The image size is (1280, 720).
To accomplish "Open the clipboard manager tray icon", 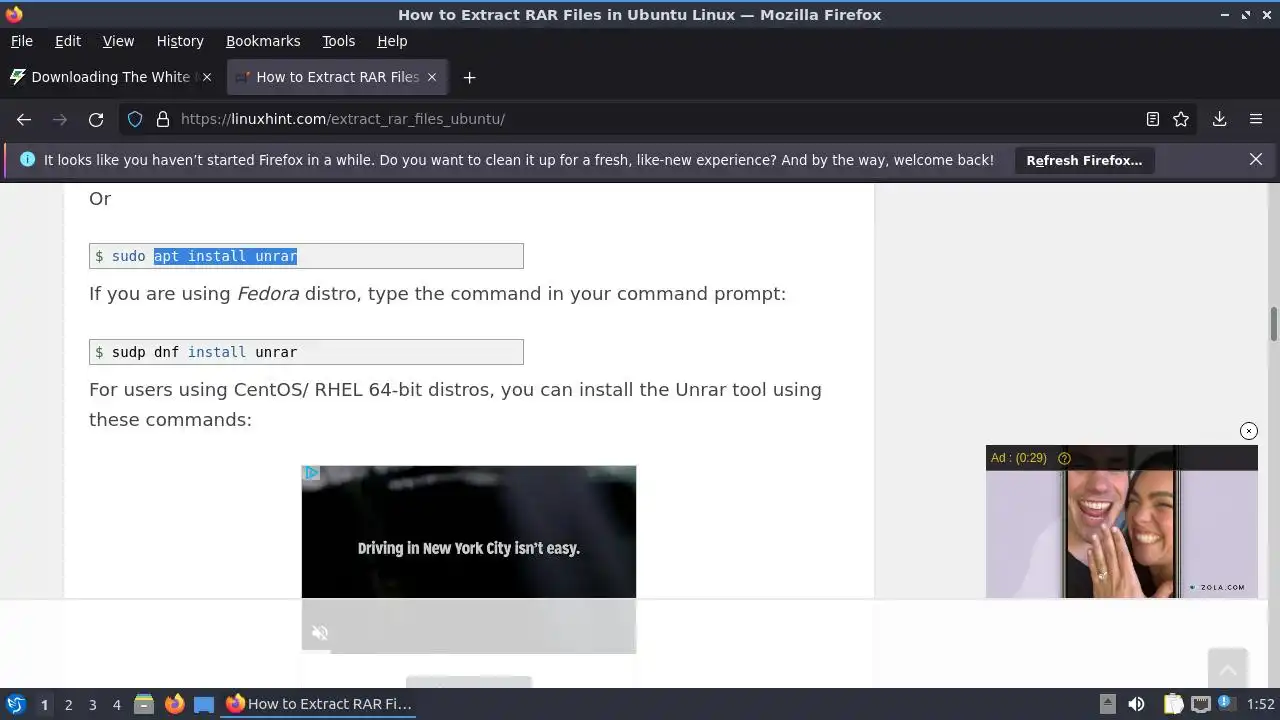I will click(1173, 704).
